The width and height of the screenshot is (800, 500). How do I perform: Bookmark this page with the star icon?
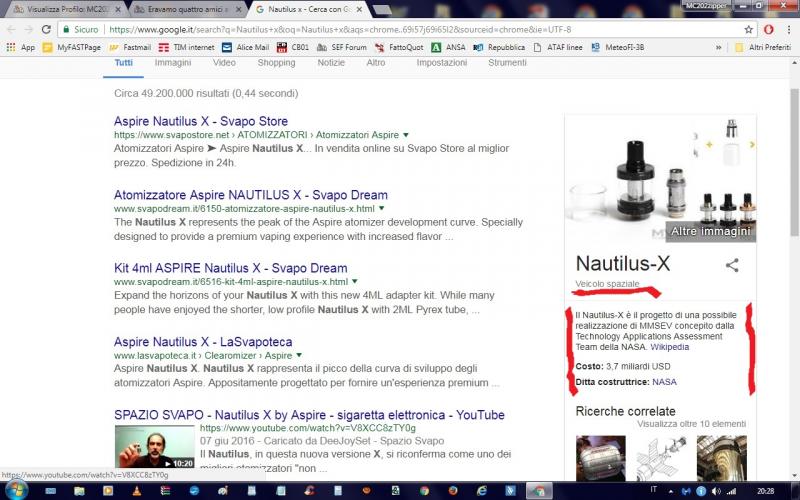[x=748, y=30]
